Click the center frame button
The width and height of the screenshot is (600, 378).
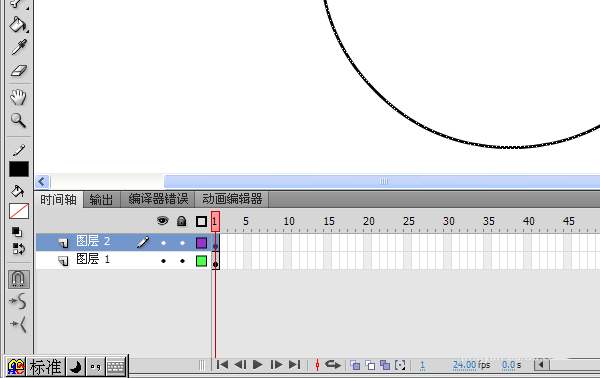pos(317,365)
